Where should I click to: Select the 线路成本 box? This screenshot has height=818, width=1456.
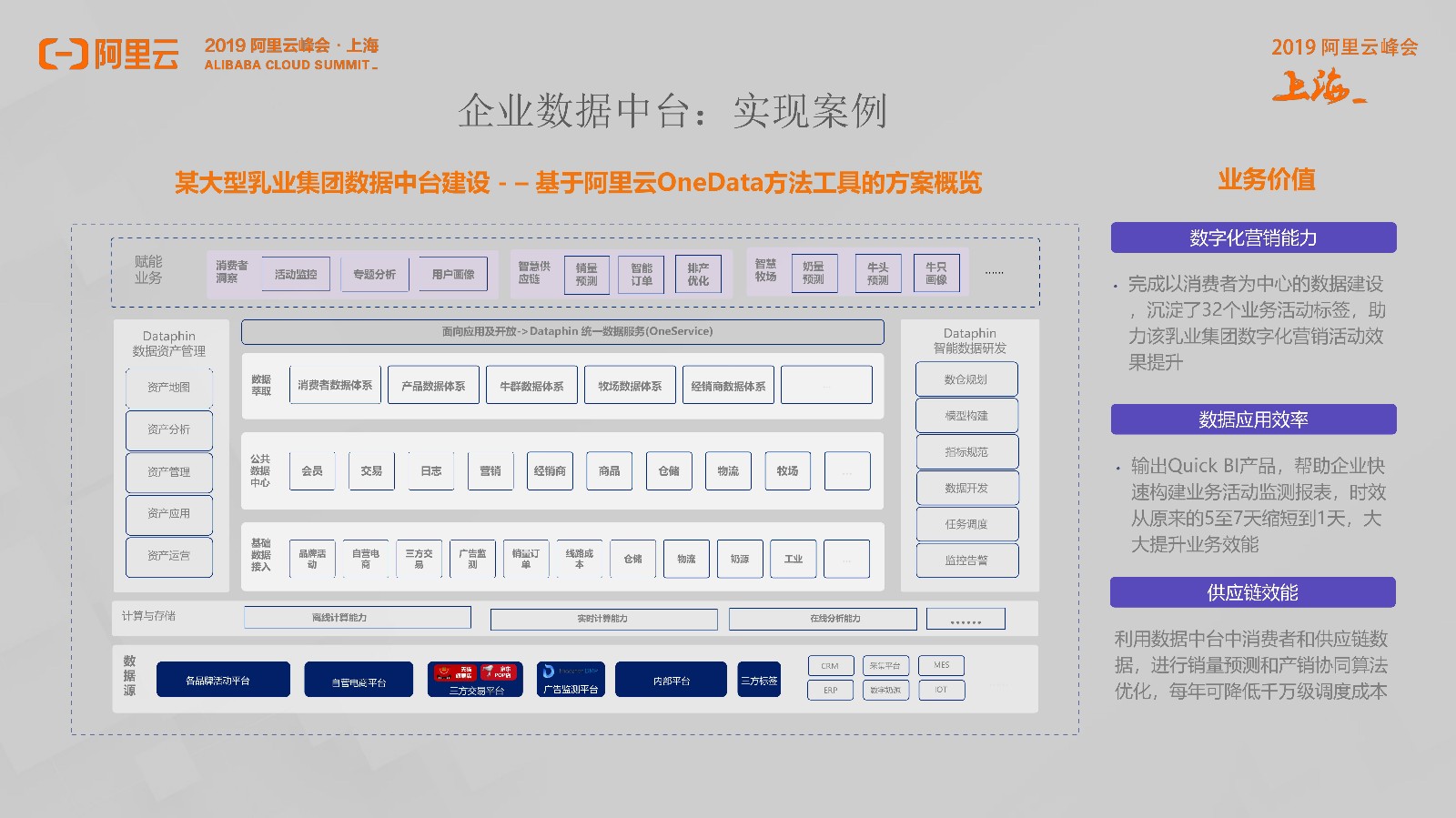coord(580,559)
